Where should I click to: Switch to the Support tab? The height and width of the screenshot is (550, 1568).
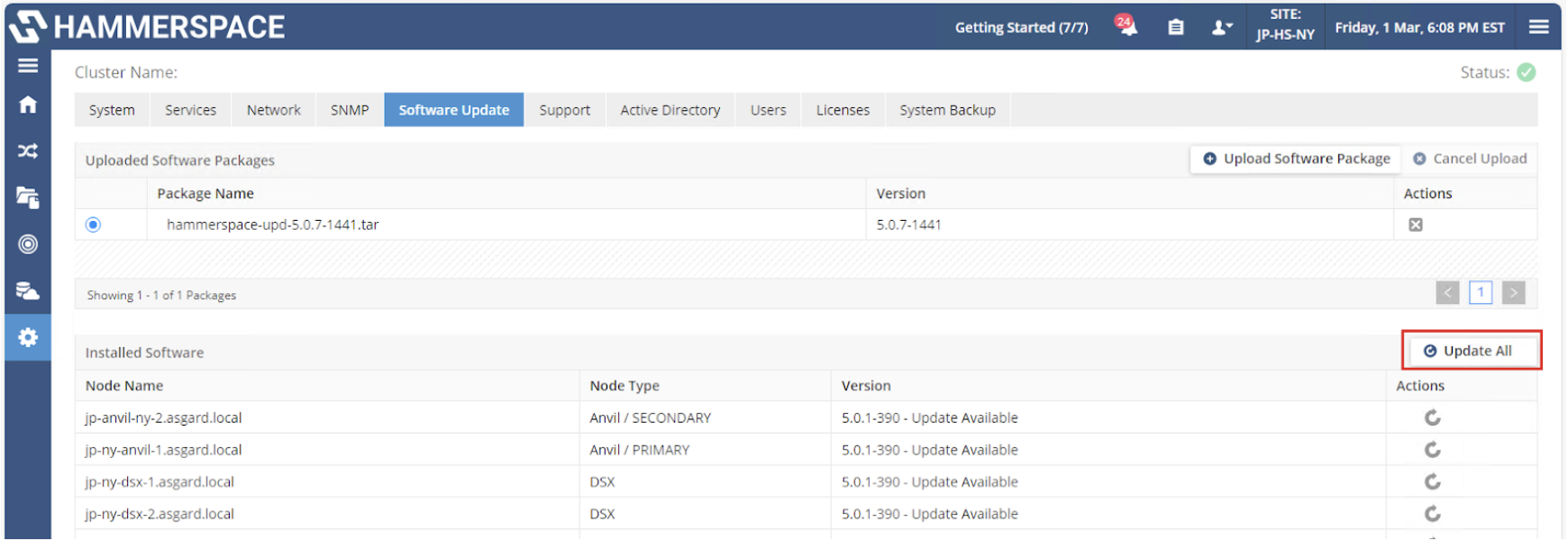click(x=565, y=110)
